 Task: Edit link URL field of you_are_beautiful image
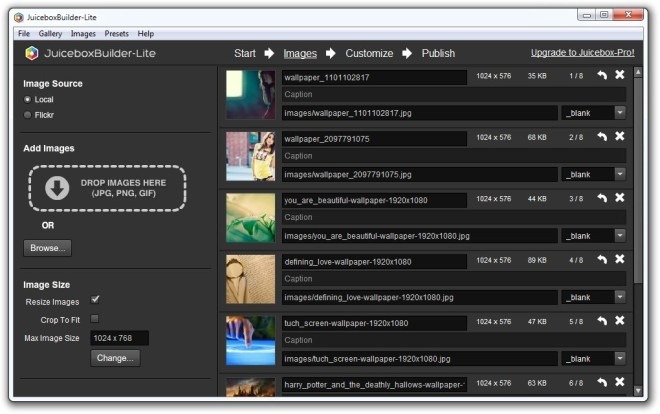click(420, 236)
